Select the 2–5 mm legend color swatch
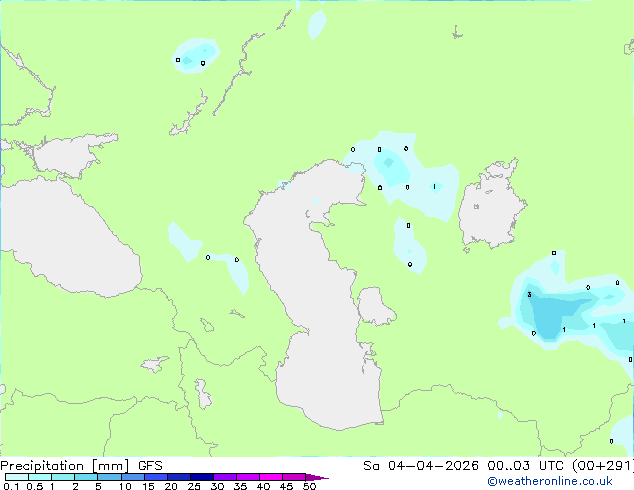This screenshot has width=634, height=490. pyautogui.click(x=86, y=477)
